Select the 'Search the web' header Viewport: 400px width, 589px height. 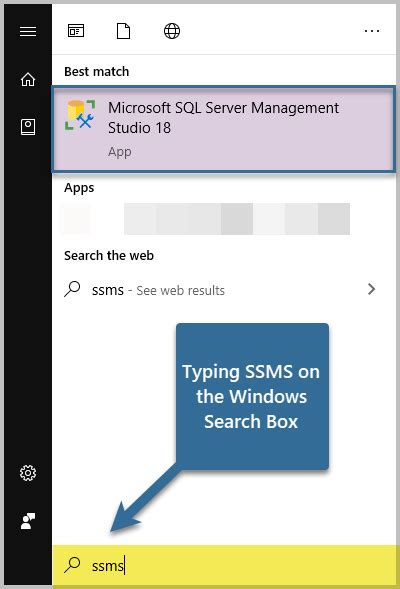click(x=109, y=255)
